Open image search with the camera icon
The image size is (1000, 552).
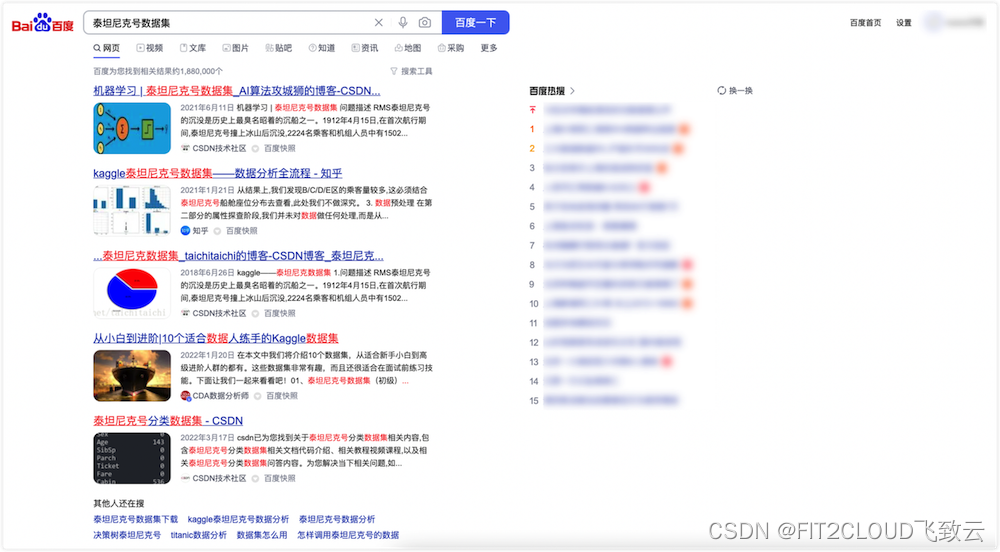[x=425, y=23]
